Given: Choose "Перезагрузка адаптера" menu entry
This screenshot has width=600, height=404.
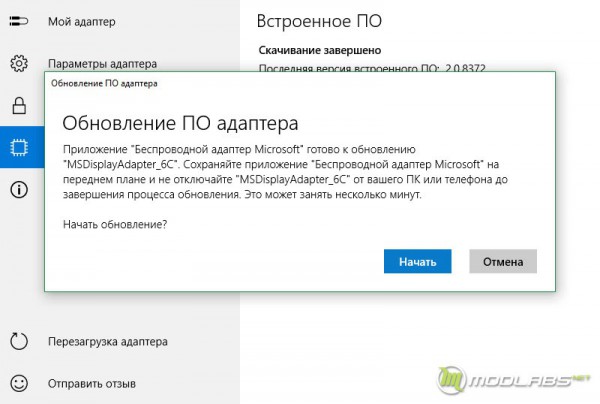Looking at the screenshot, I should pyautogui.click(x=107, y=341).
